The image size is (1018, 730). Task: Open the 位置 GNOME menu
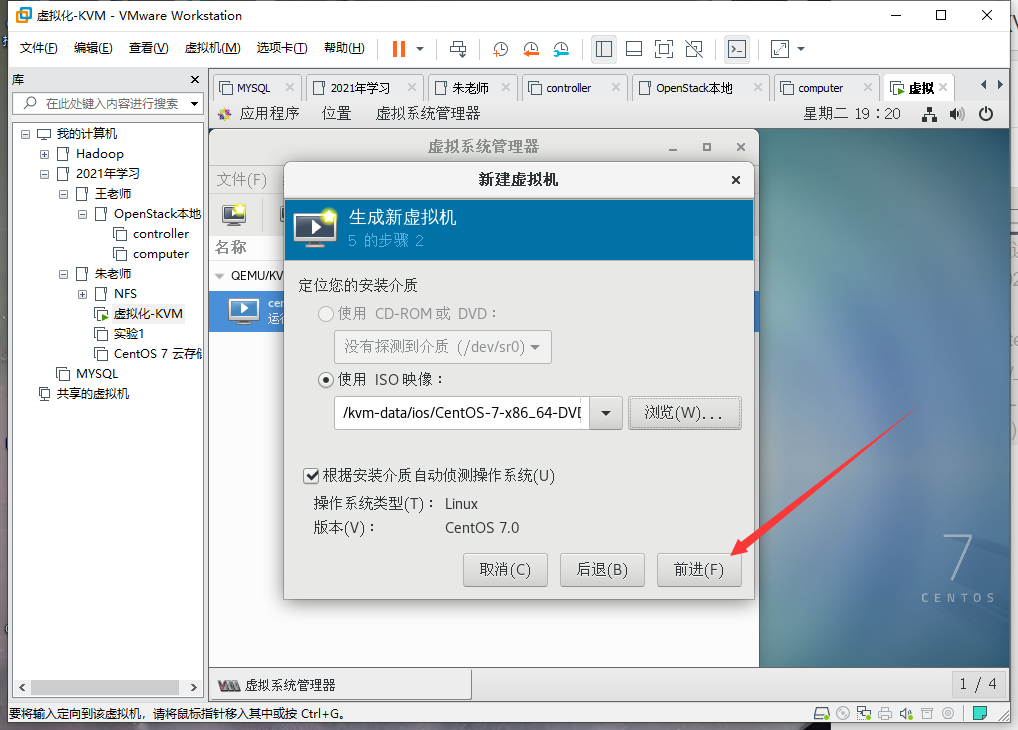tap(336, 114)
